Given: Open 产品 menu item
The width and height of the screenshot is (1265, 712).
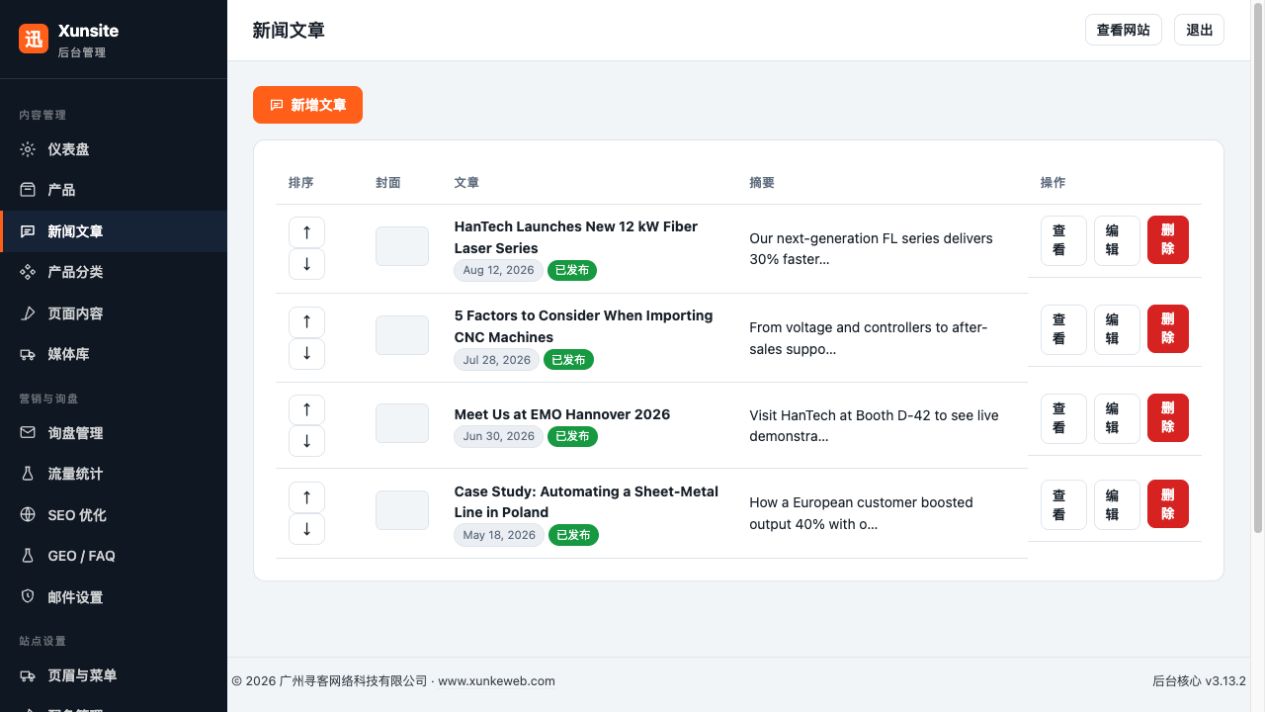Looking at the screenshot, I should [x=114, y=190].
